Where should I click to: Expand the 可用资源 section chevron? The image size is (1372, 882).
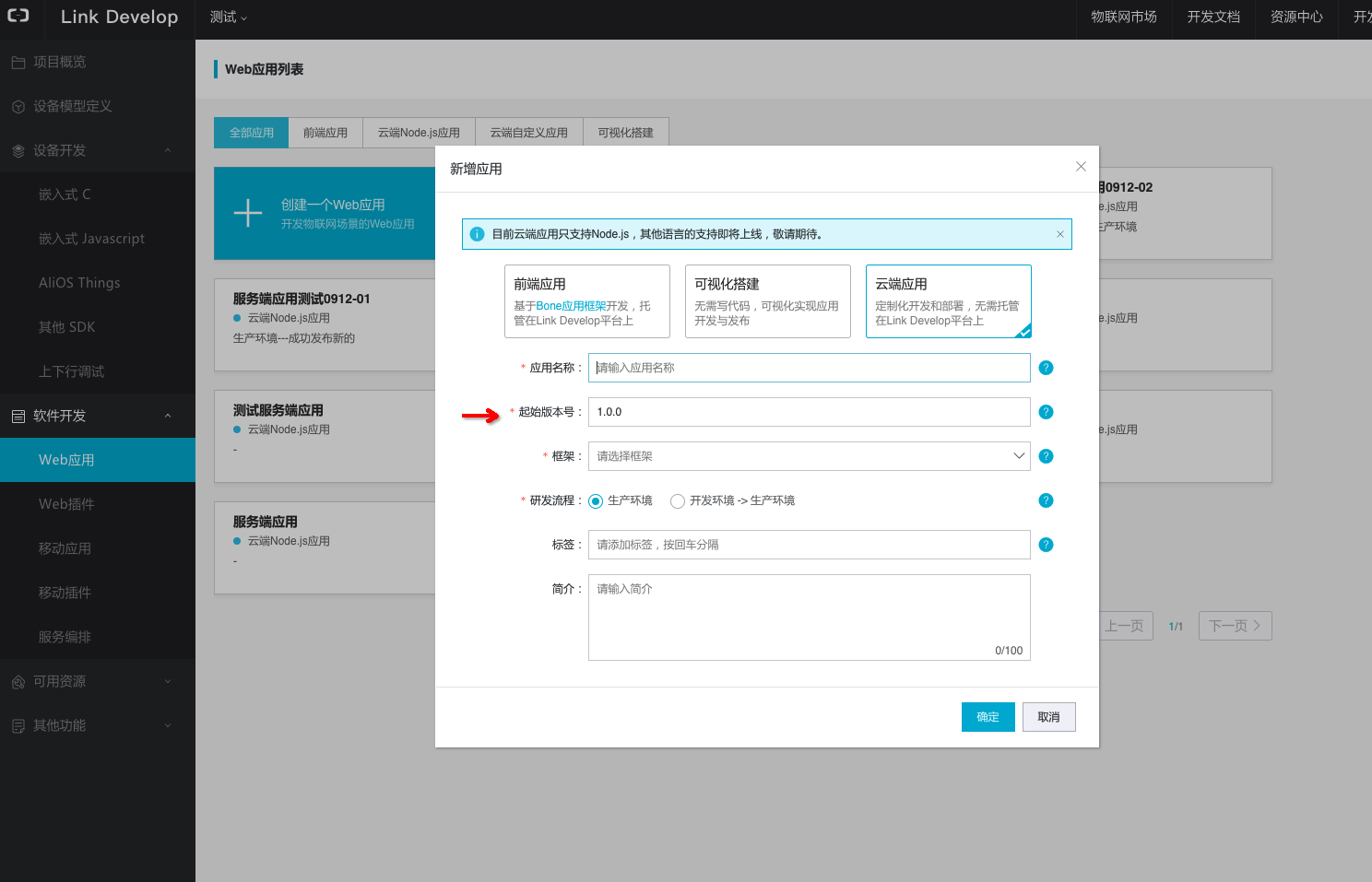point(168,681)
